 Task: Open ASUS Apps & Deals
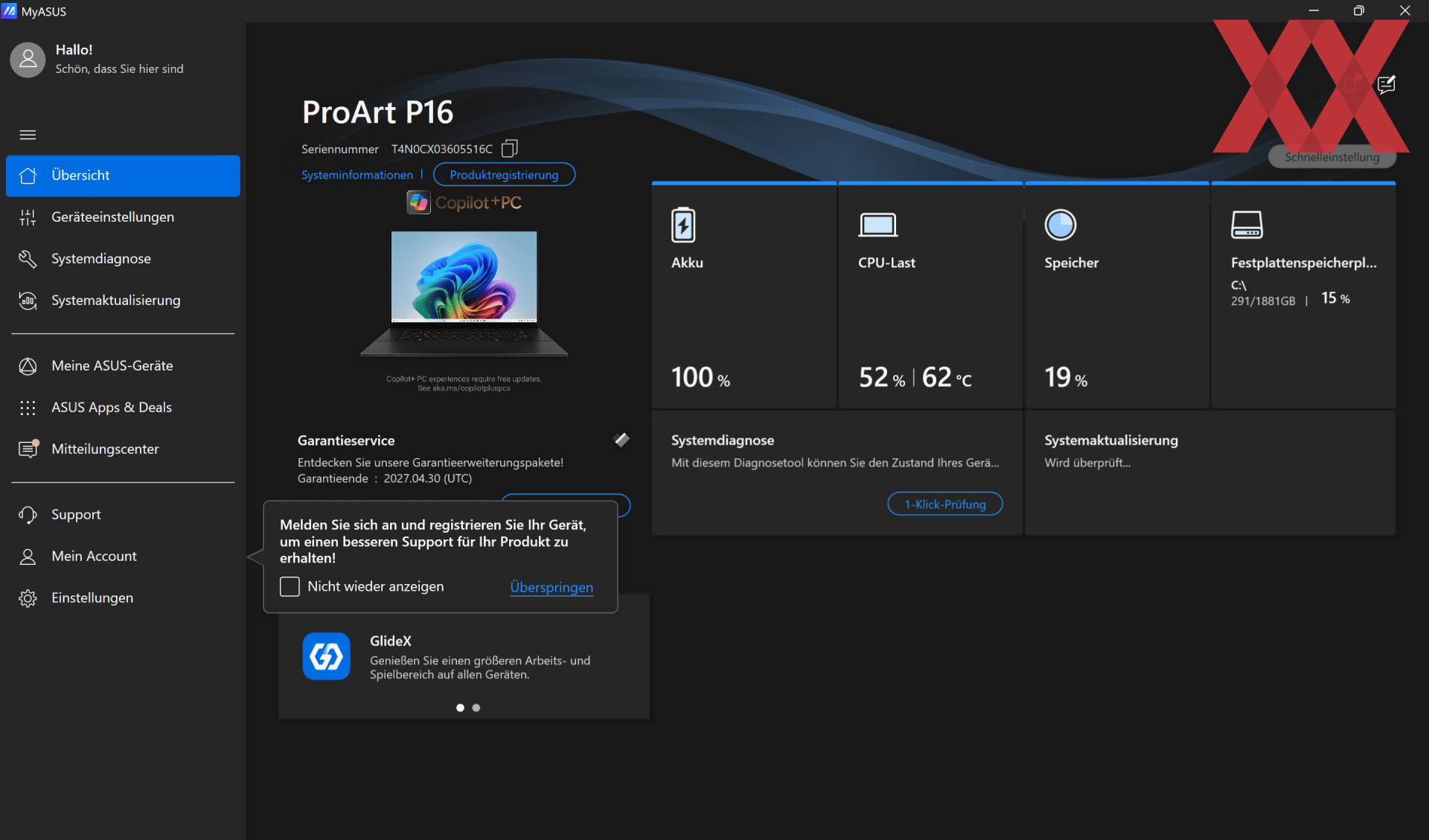(123, 408)
